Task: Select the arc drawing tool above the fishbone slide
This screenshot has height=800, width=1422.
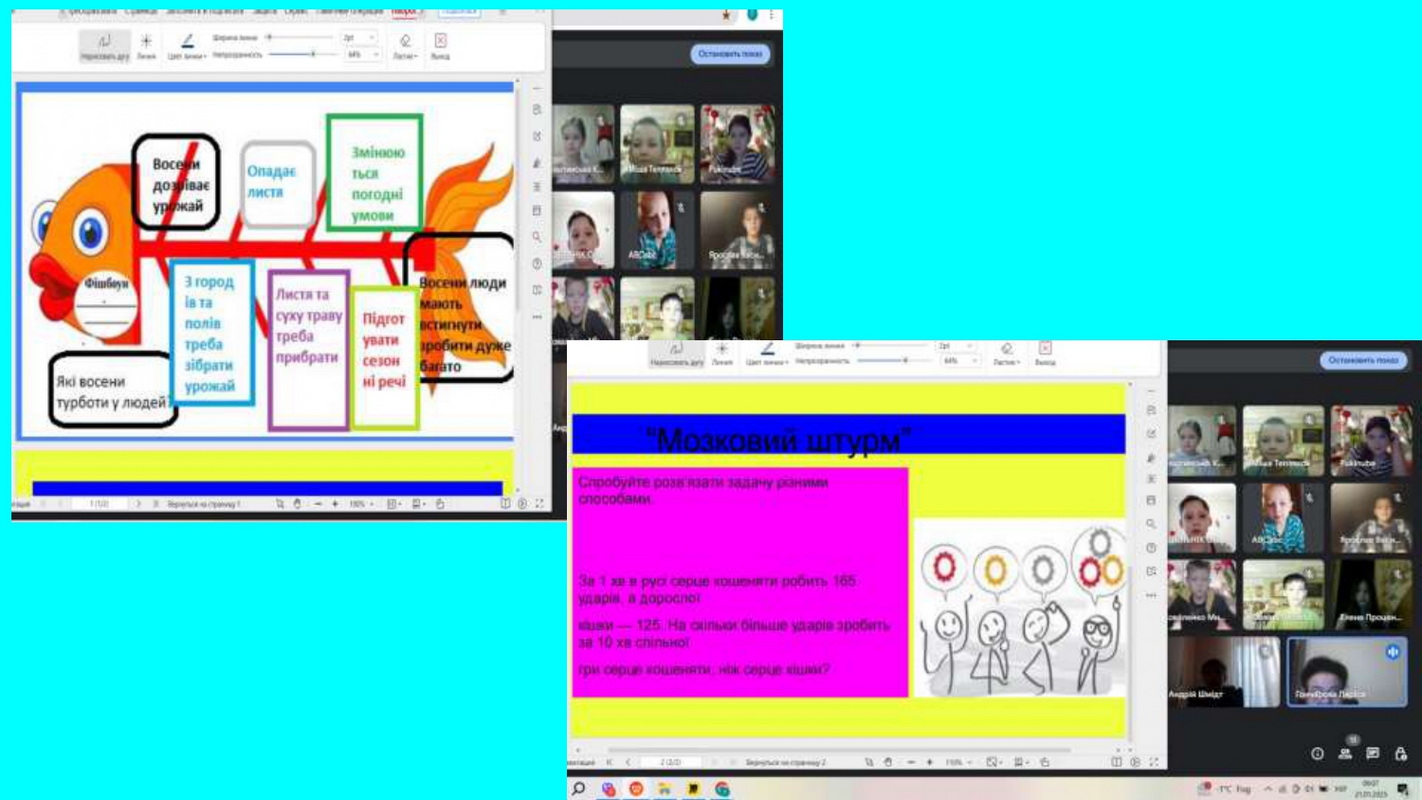Action: [x=105, y=46]
